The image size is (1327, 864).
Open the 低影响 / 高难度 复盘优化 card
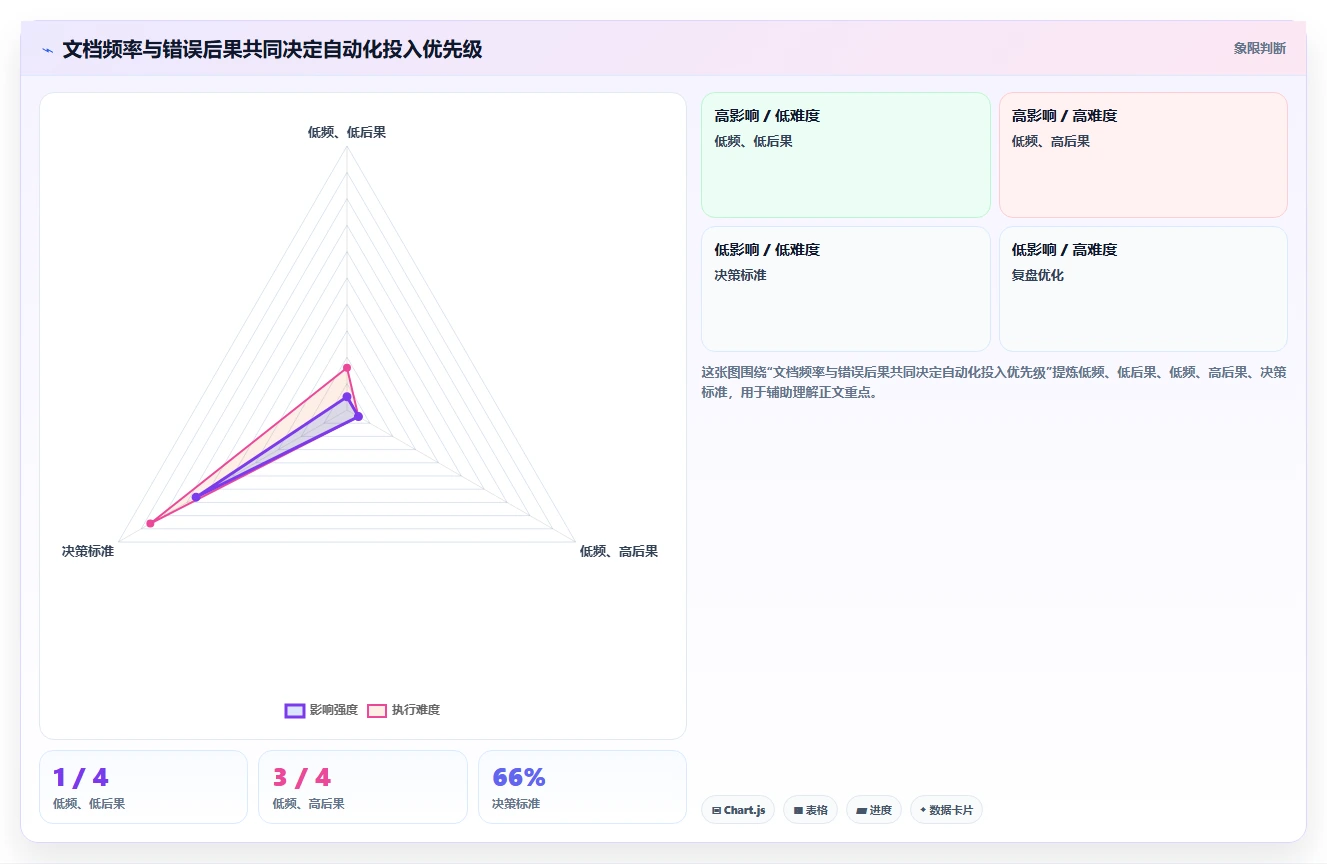point(1143,289)
